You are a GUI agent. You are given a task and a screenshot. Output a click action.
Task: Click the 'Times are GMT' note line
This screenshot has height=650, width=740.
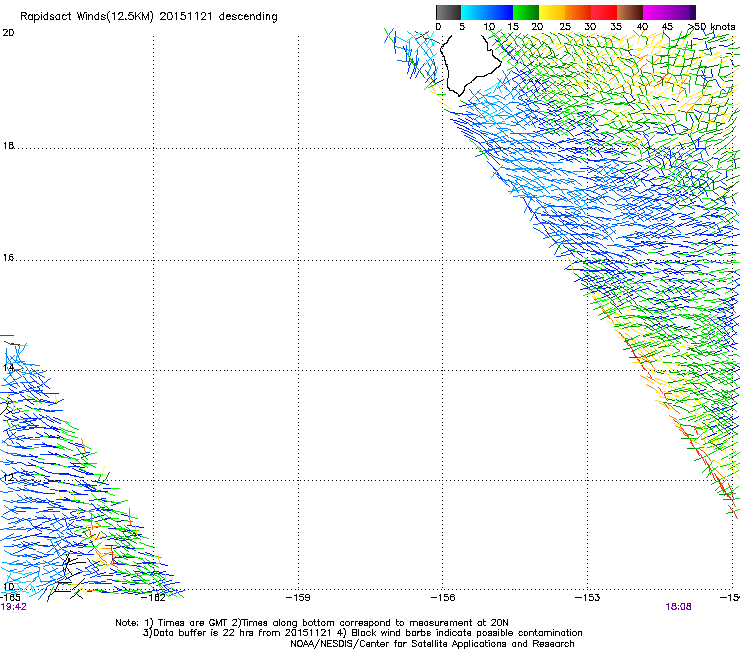tap(312, 623)
